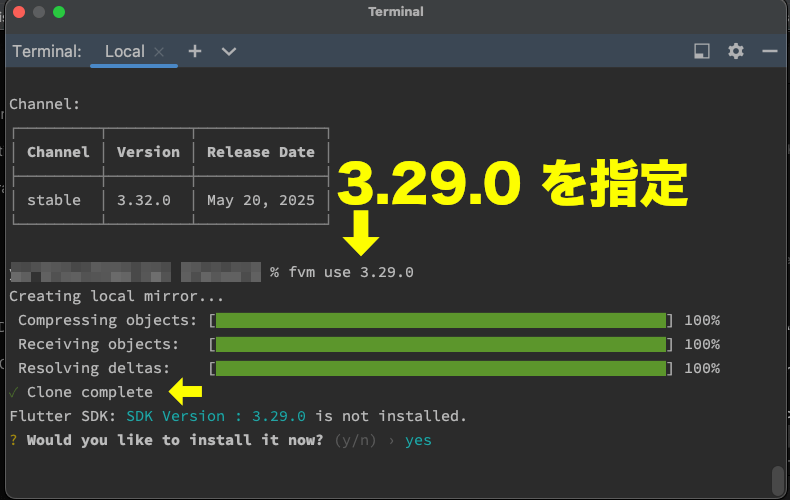Viewport: 790px width, 500px height.
Task: Open terminal settings gear
Action: [x=736, y=51]
